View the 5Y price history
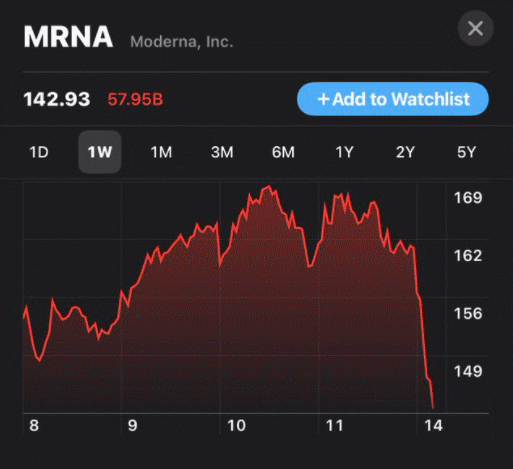514x469 pixels. click(466, 152)
